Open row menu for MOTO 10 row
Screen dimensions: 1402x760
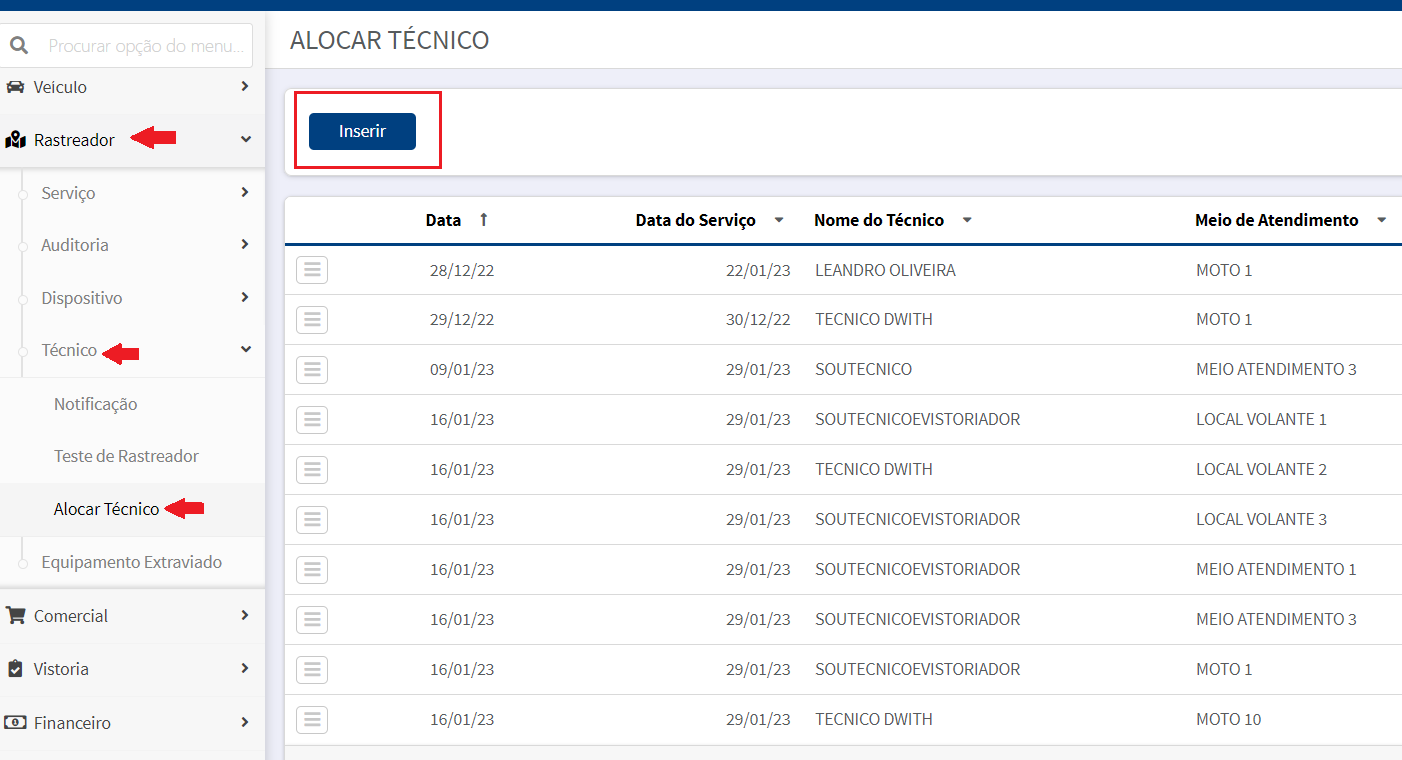tap(312, 720)
